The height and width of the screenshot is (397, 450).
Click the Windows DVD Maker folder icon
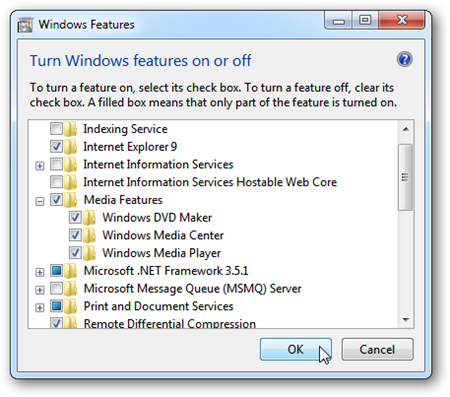pos(89,217)
